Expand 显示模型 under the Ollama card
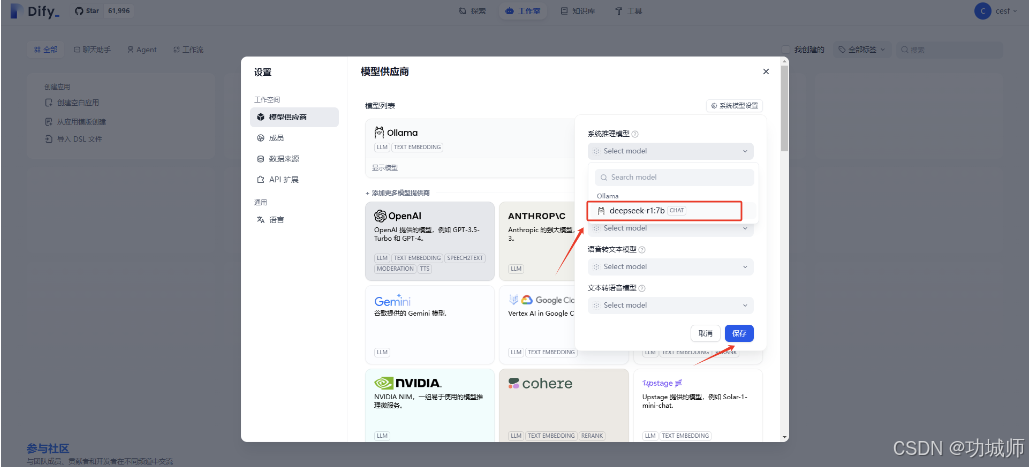This screenshot has width=1029, height=467. point(385,168)
